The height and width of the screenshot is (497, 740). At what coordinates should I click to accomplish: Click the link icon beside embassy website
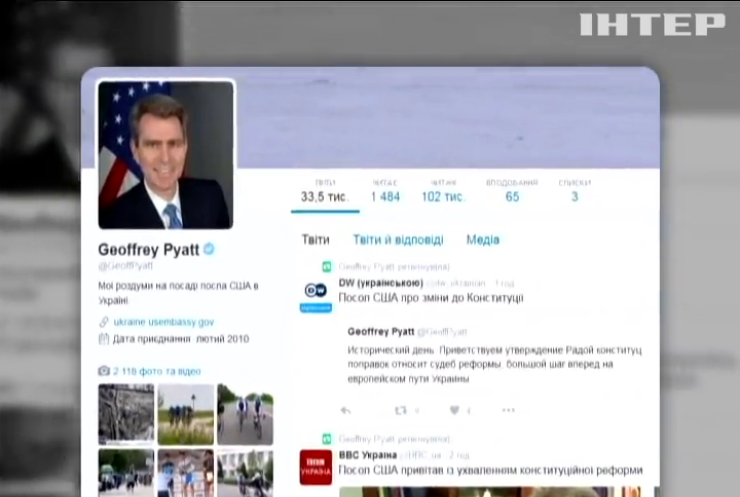pos(104,322)
